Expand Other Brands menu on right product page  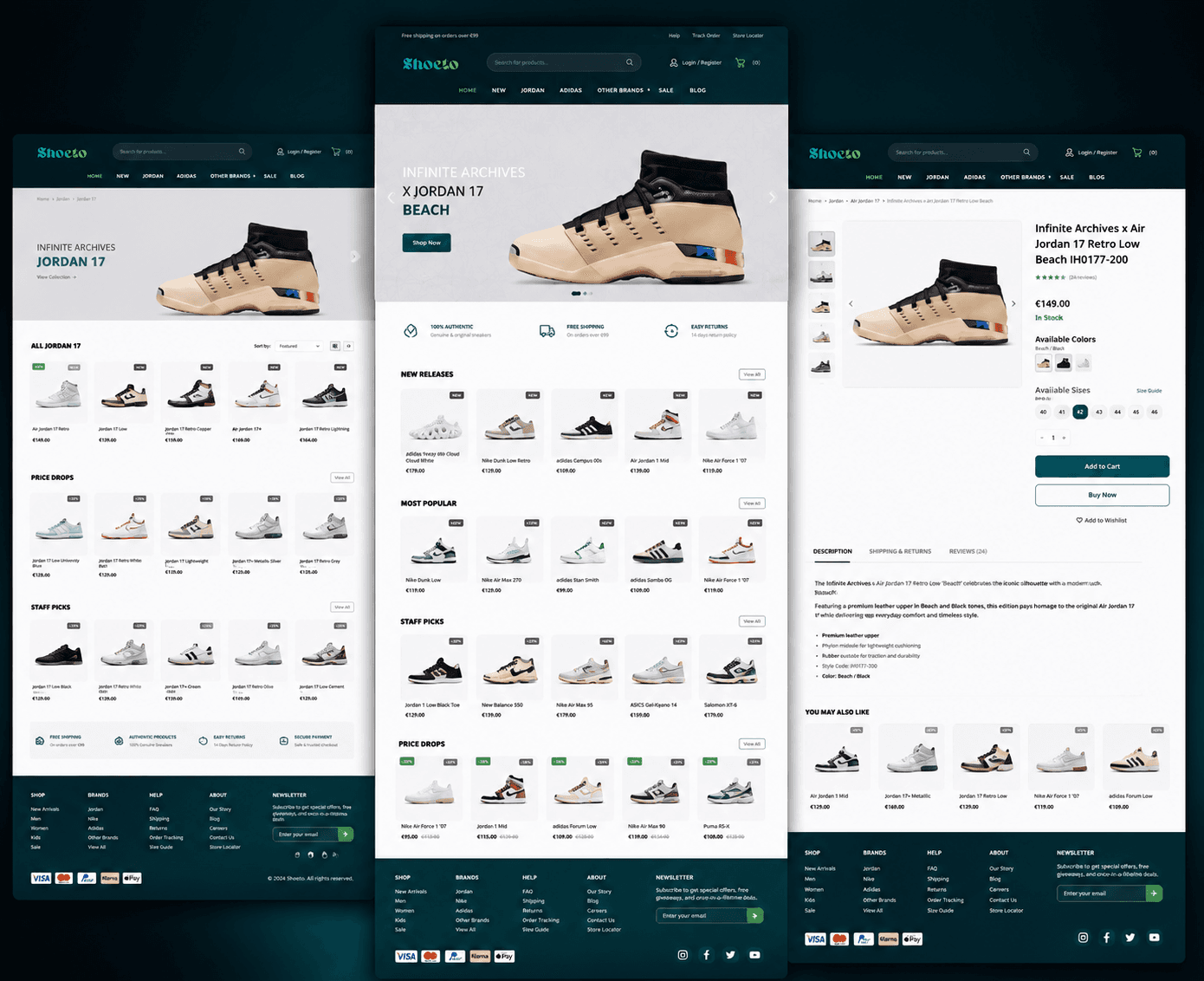coord(1026,177)
